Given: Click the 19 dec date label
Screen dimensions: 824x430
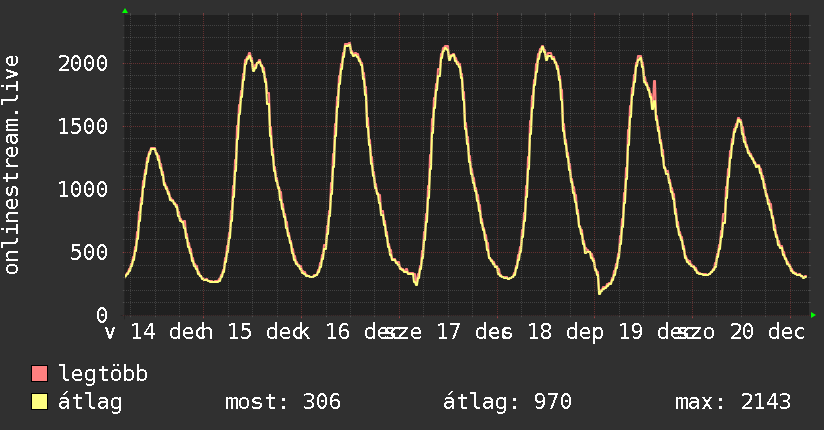Looking at the screenshot, I should click(657, 332).
